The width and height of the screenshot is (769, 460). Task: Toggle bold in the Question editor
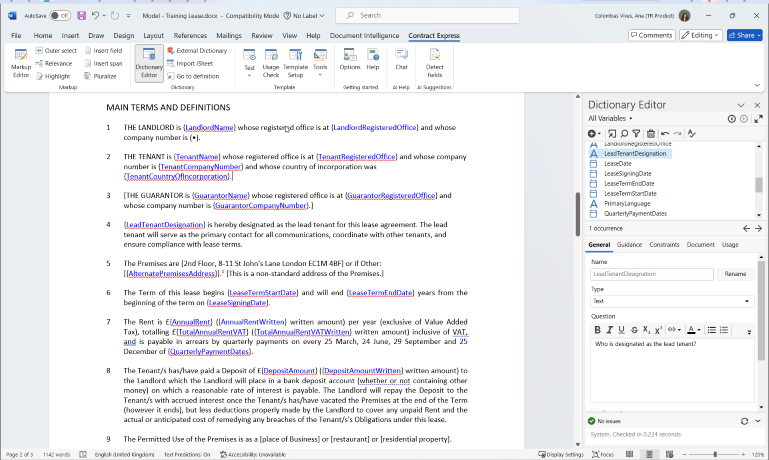597,329
